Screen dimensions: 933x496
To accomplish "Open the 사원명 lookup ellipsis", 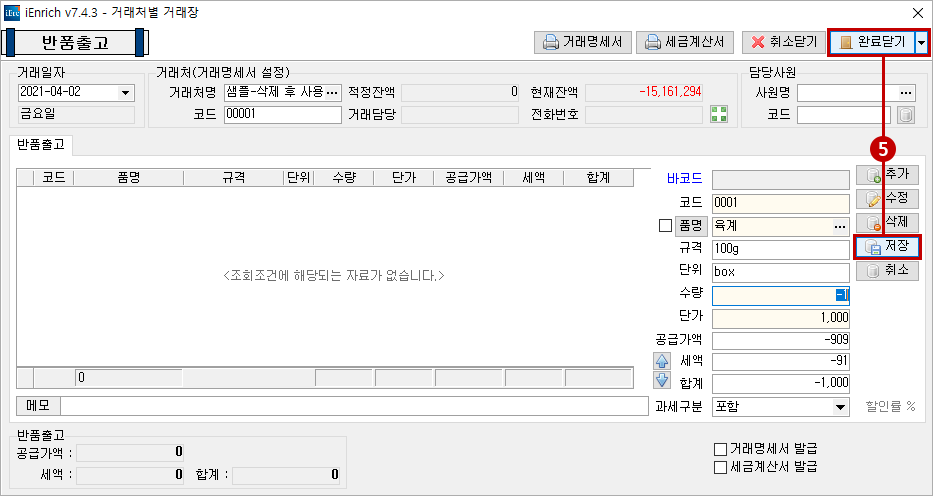I will pos(906,93).
